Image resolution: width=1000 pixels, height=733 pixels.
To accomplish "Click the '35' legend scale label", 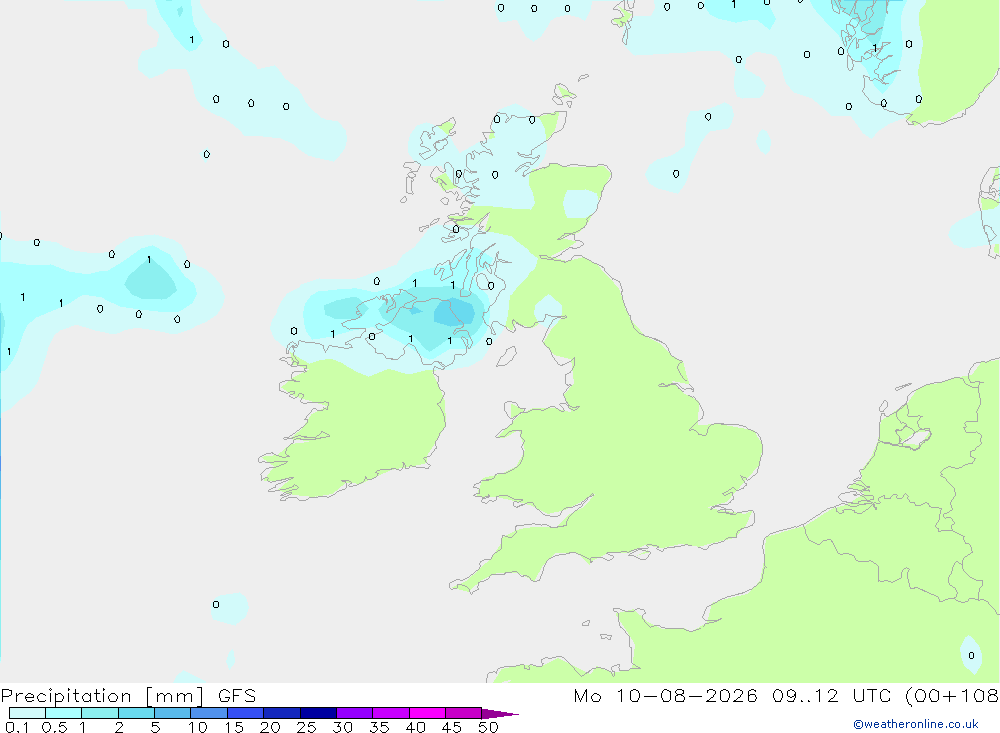I will [379, 727].
